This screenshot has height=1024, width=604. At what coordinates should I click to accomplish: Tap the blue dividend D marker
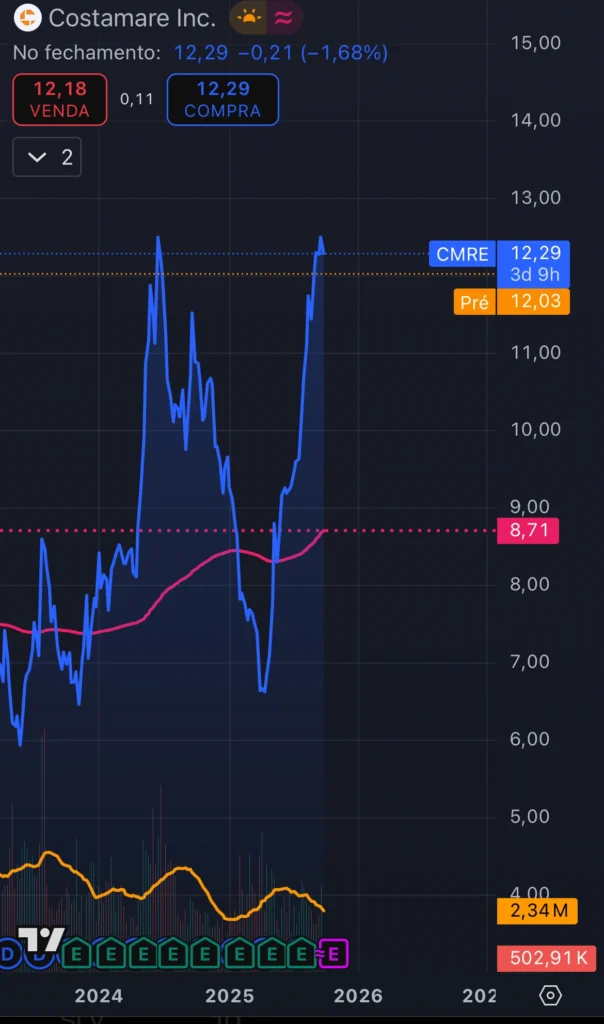click(x=10, y=954)
